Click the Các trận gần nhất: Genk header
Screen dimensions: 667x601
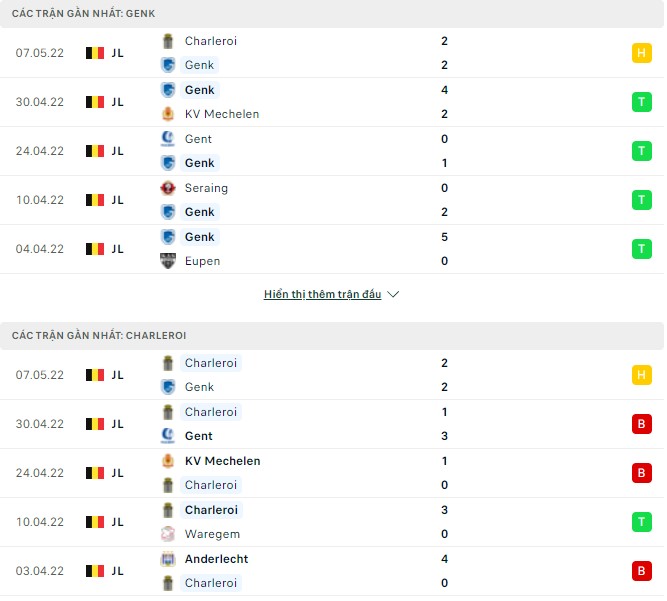click(83, 13)
